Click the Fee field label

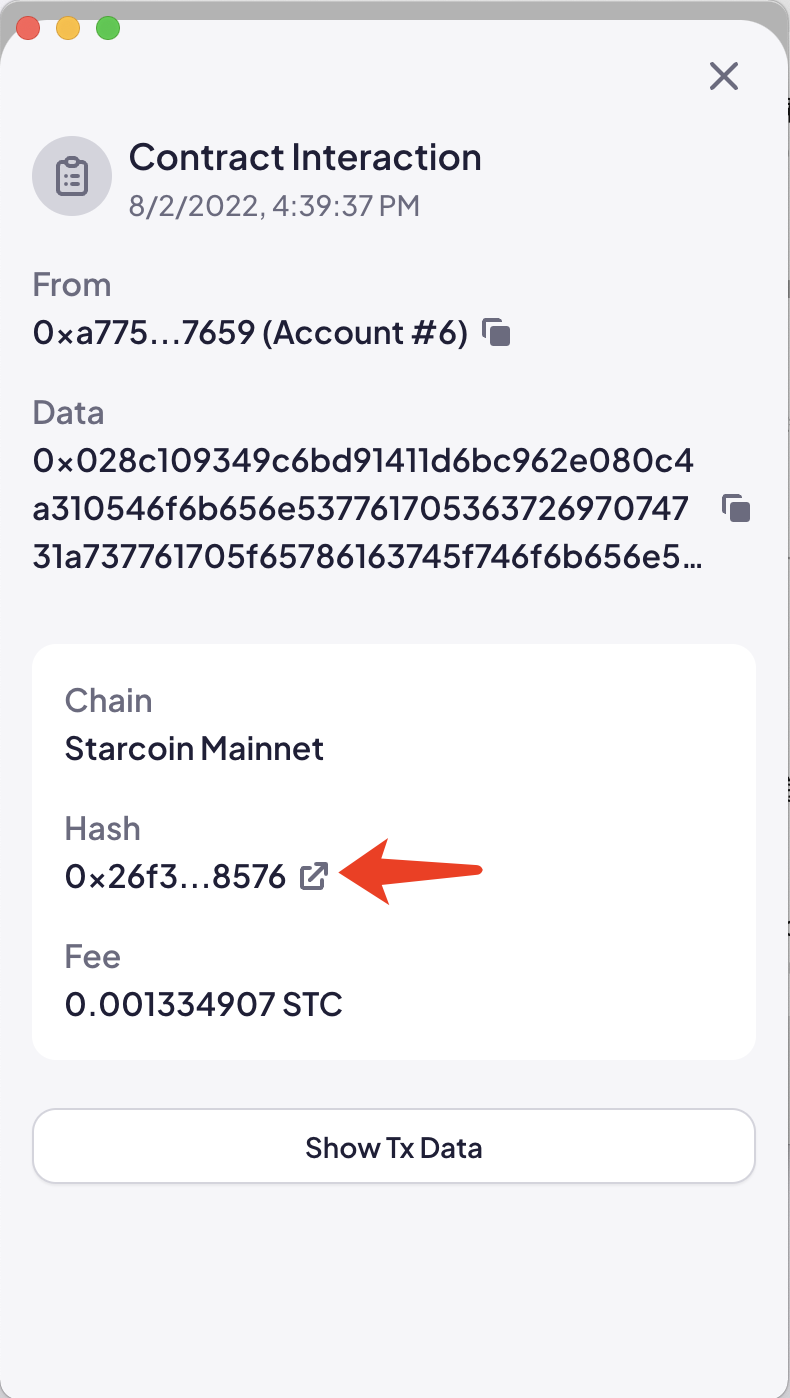tap(92, 957)
